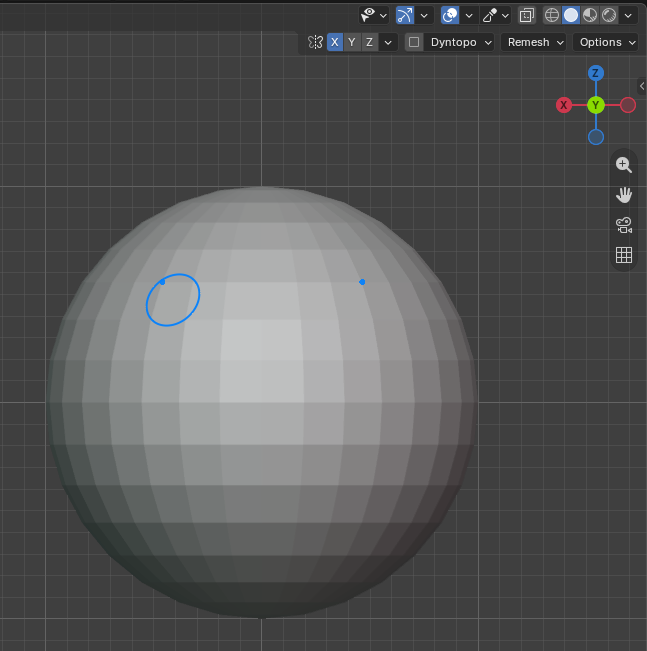Open the gizmo options dropdown arrow

(x=424, y=16)
